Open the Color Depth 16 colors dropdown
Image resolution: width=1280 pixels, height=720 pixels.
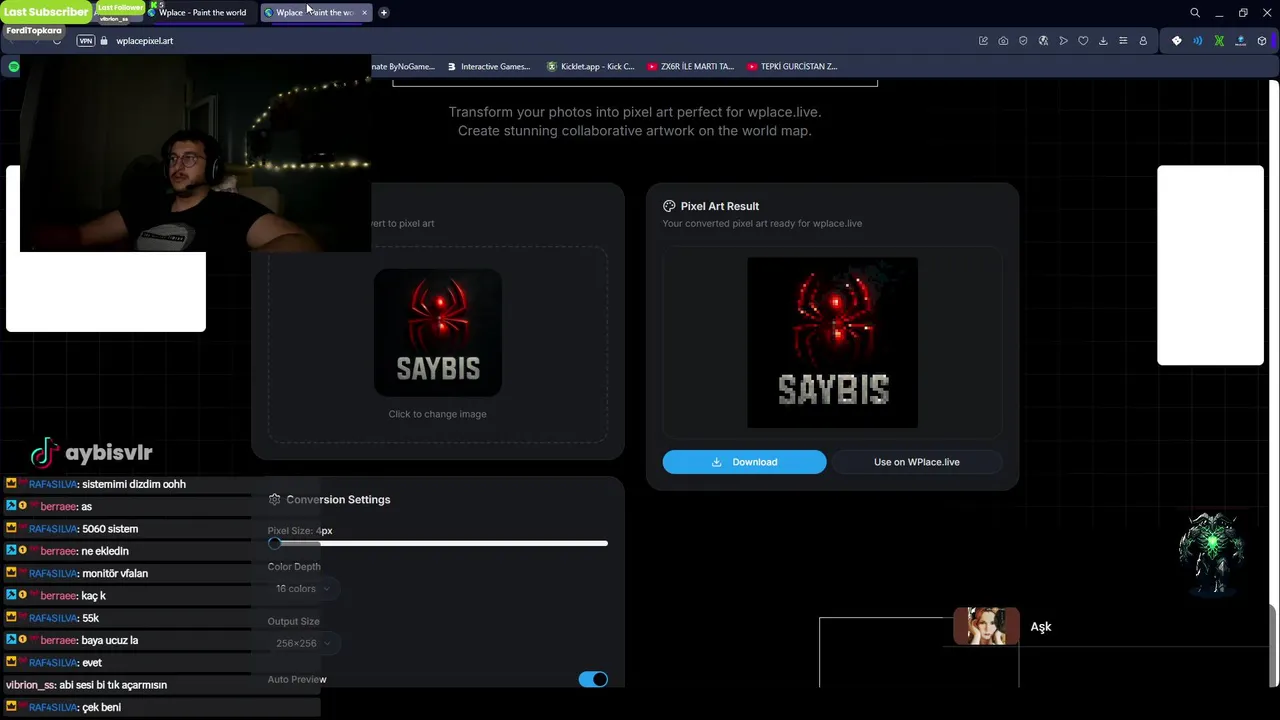point(302,589)
